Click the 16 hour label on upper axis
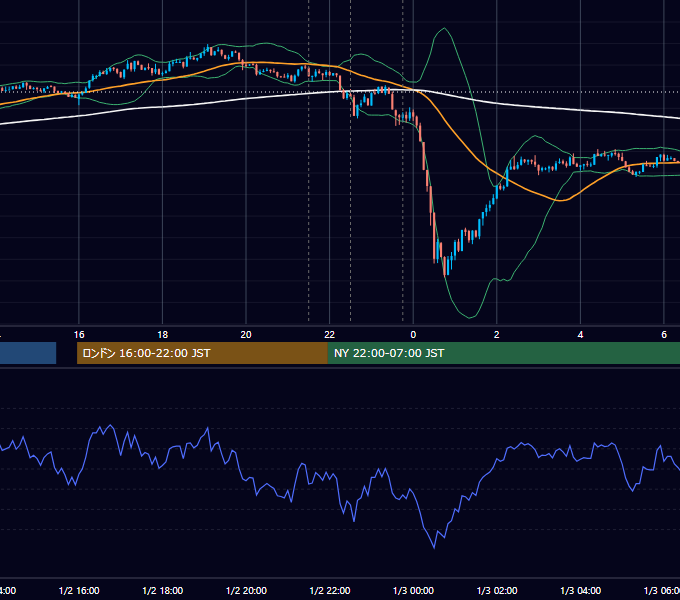 click(x=79, y=335)
